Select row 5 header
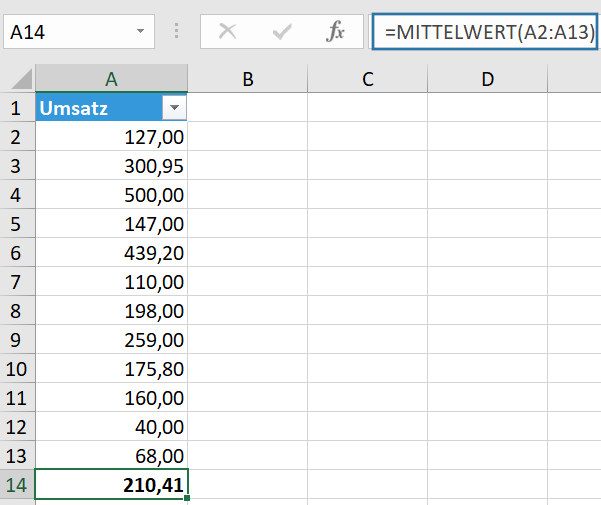 pos(17,223)
